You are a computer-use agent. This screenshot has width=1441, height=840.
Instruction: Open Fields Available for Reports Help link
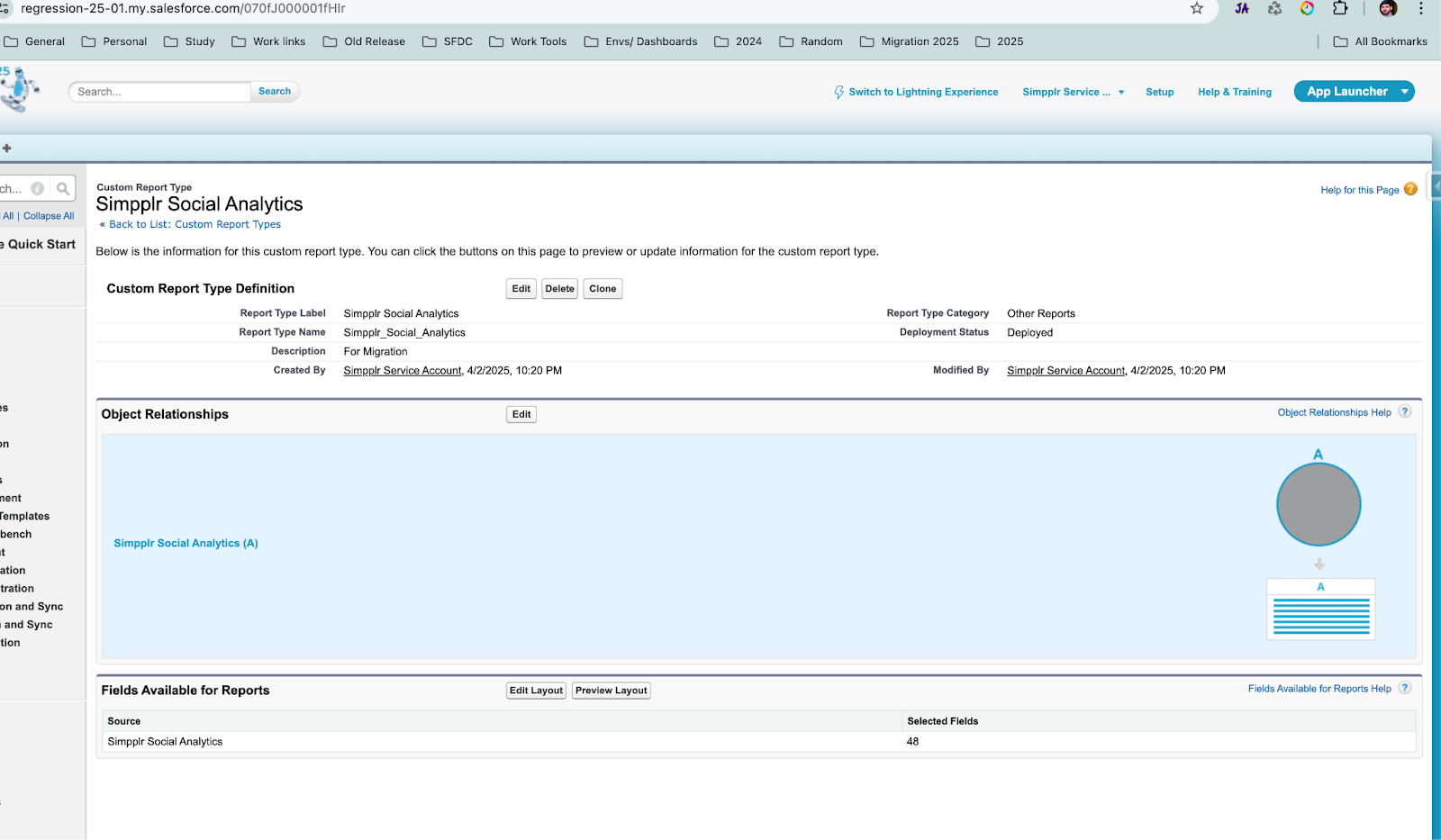[x=1319, y=689]
